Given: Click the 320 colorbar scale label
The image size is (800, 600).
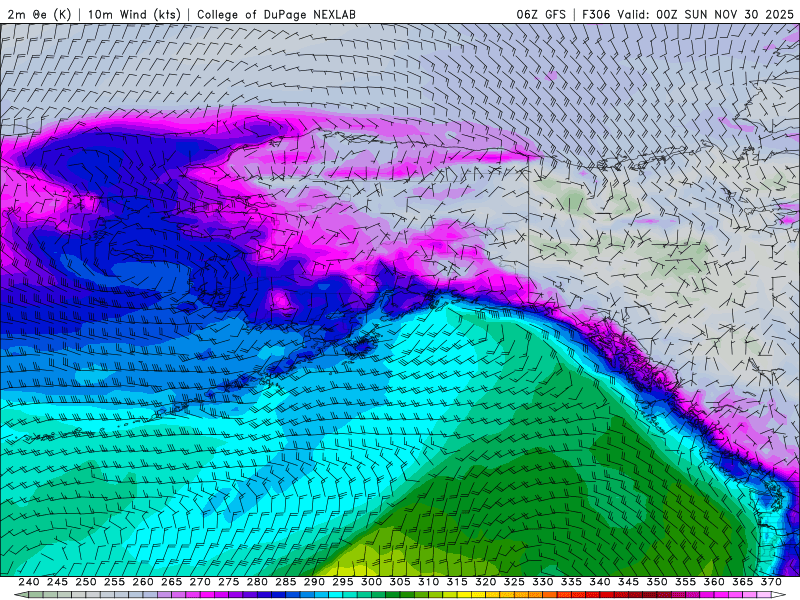Looking at the screenshot, I should pyautogui.click(x=486, y=582).
